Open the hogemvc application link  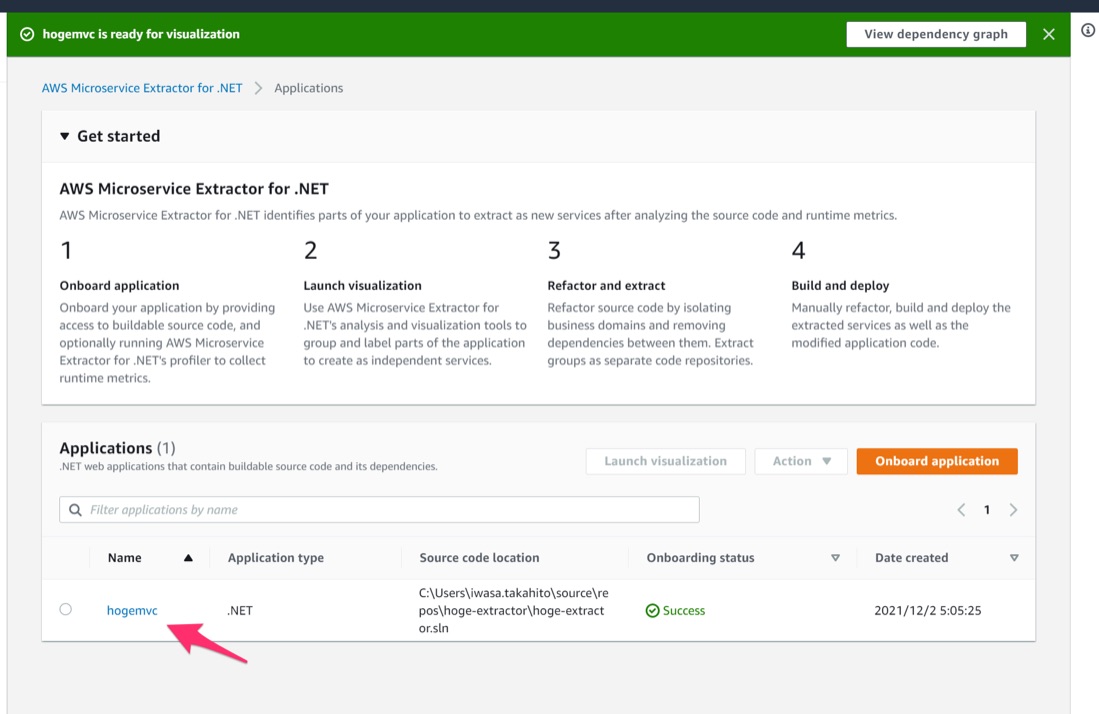coord(132,610)
